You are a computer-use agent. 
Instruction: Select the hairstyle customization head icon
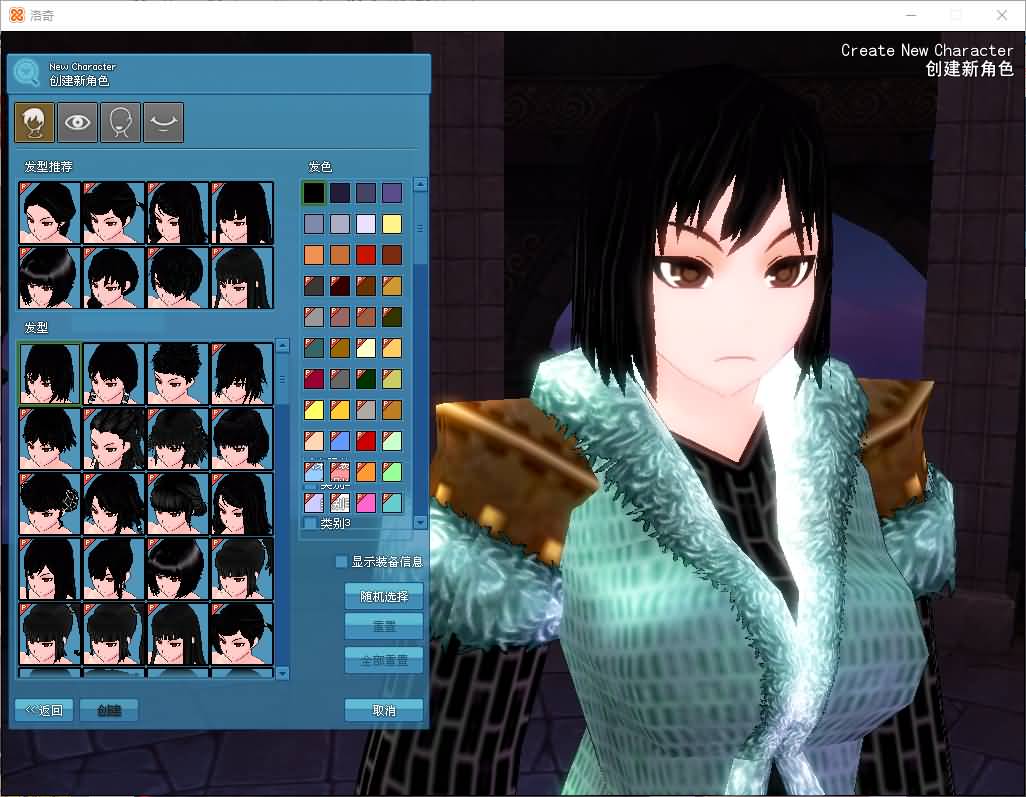(33, 122)
